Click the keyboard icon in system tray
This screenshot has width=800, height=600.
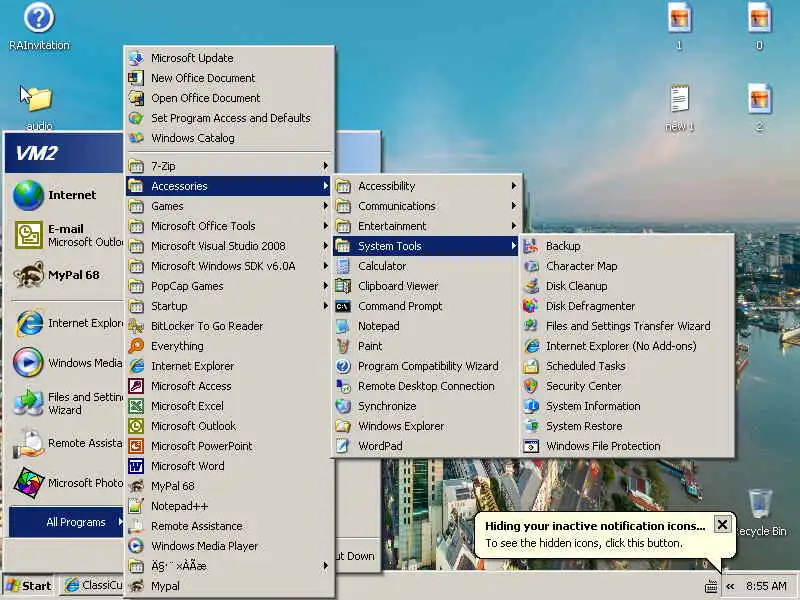711,587
